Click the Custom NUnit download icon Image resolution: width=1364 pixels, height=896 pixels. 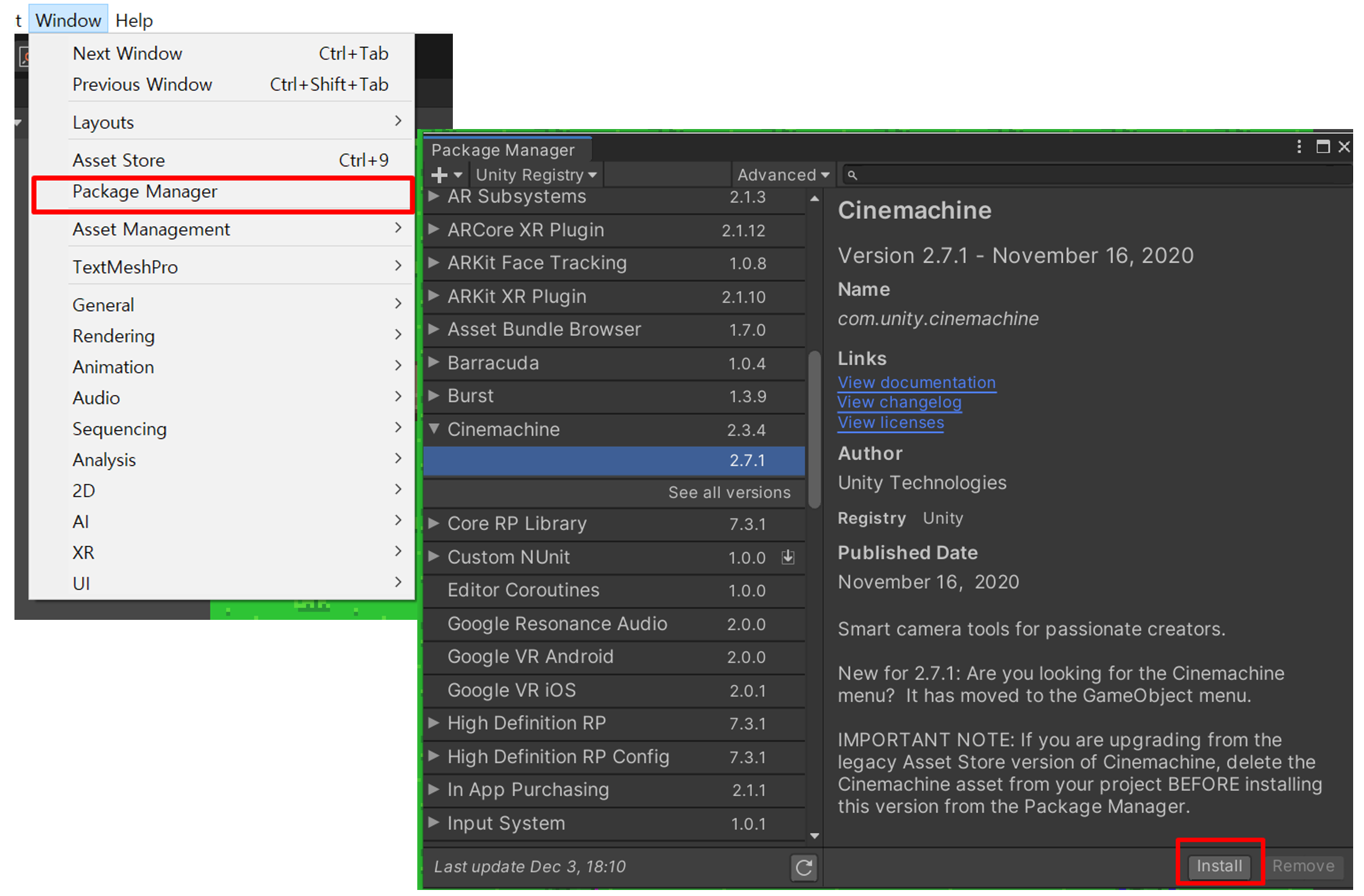788,557
